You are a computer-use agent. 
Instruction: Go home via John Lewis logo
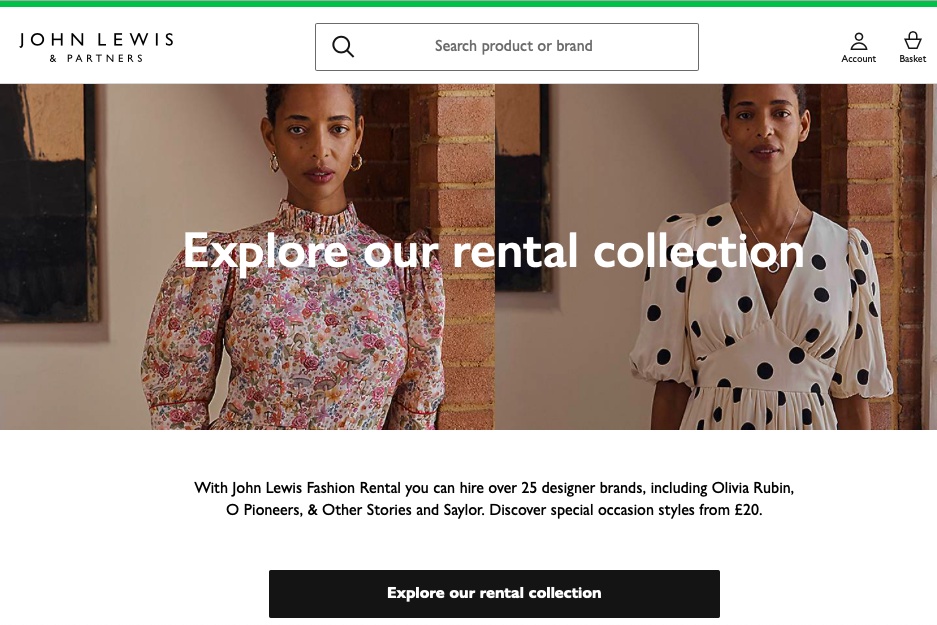coord(96,40)
